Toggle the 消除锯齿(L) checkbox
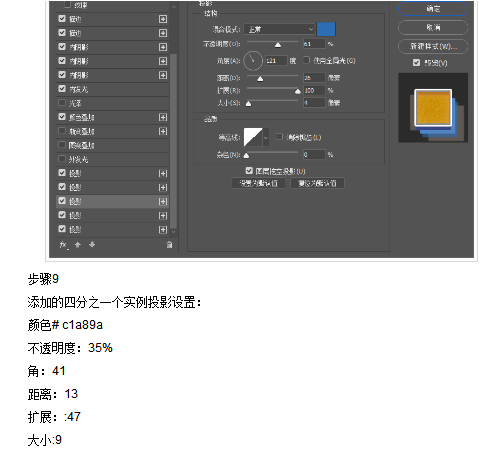Screen dimensions: 479x450 coord(279,137)
